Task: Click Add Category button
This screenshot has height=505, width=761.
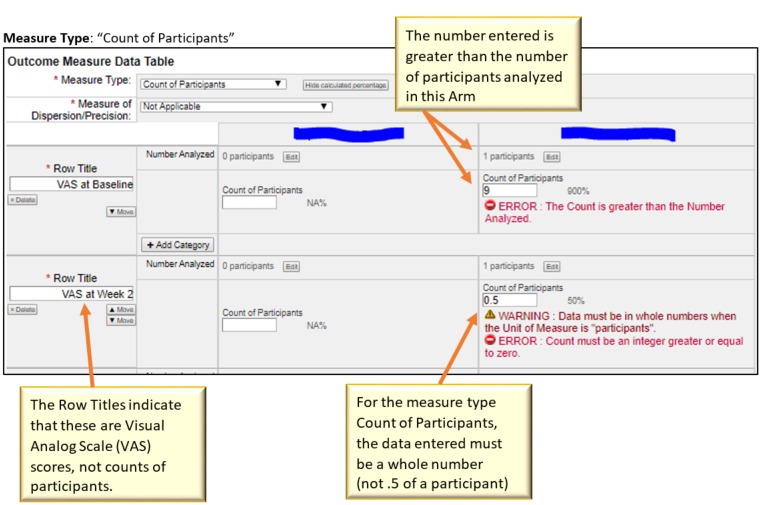Action: coord(179,244)
